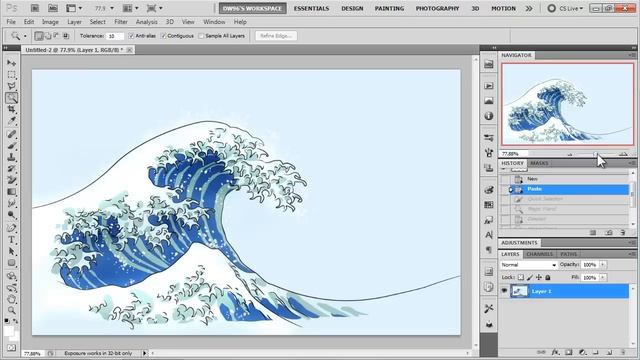Select the Shape tool
The image size is (640, 360).
click(x=11, y=263)
